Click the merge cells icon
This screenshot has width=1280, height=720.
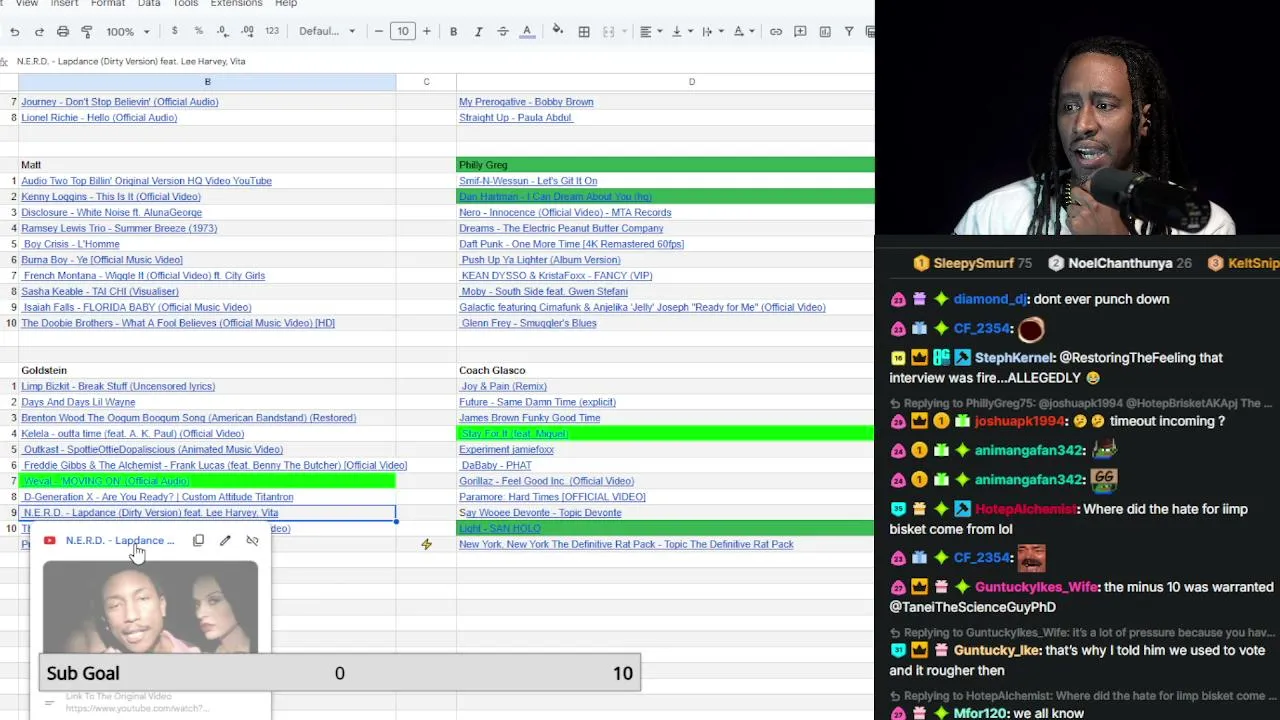click(x=608, y=32)
